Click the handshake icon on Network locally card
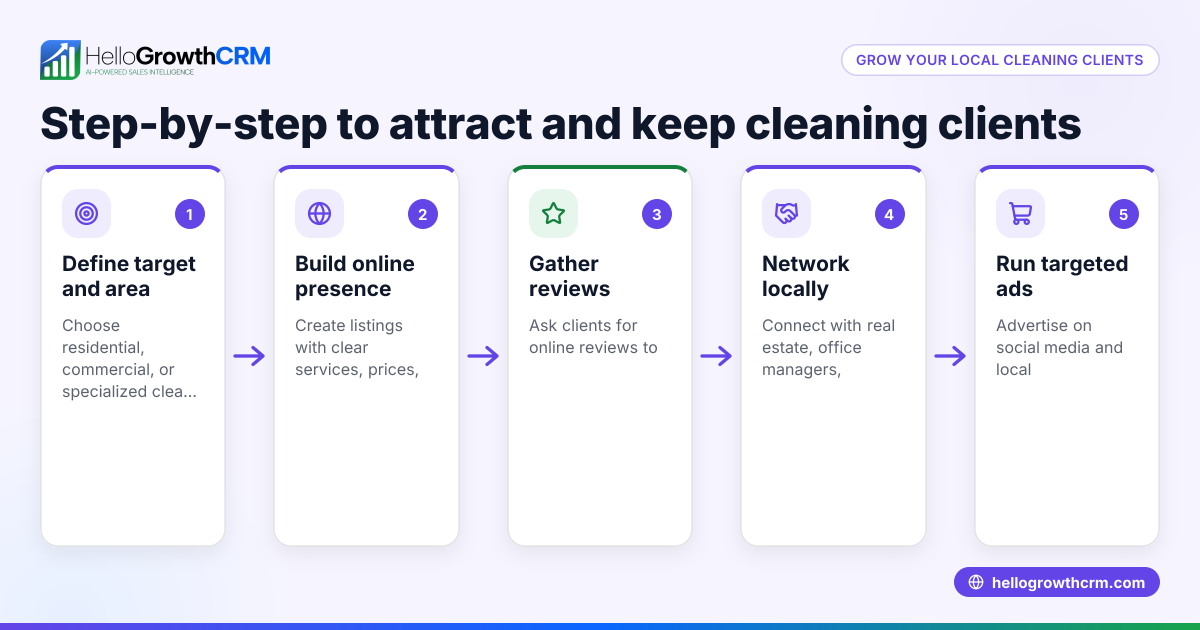Viewport: 1200px width, 630px height. pyautogui.click(x=786, y=214)
